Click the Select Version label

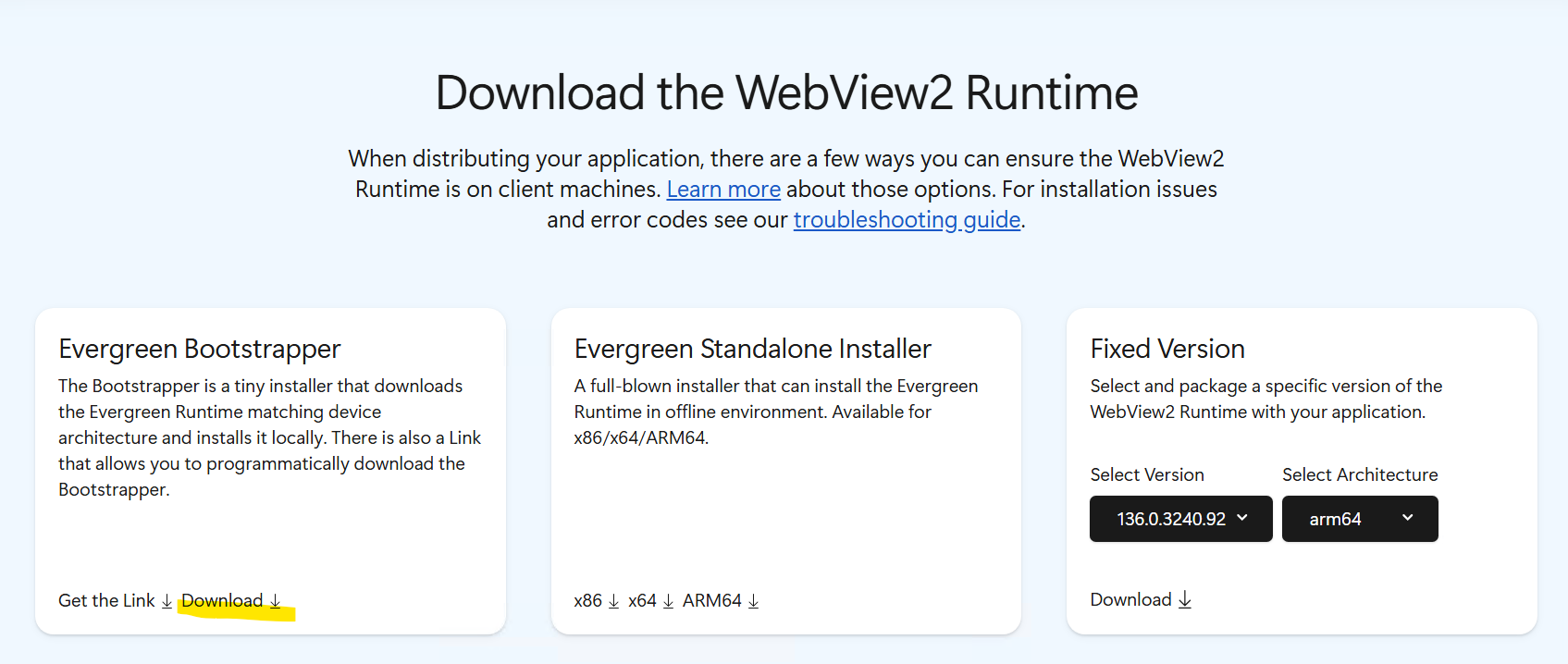(1147, 474)
